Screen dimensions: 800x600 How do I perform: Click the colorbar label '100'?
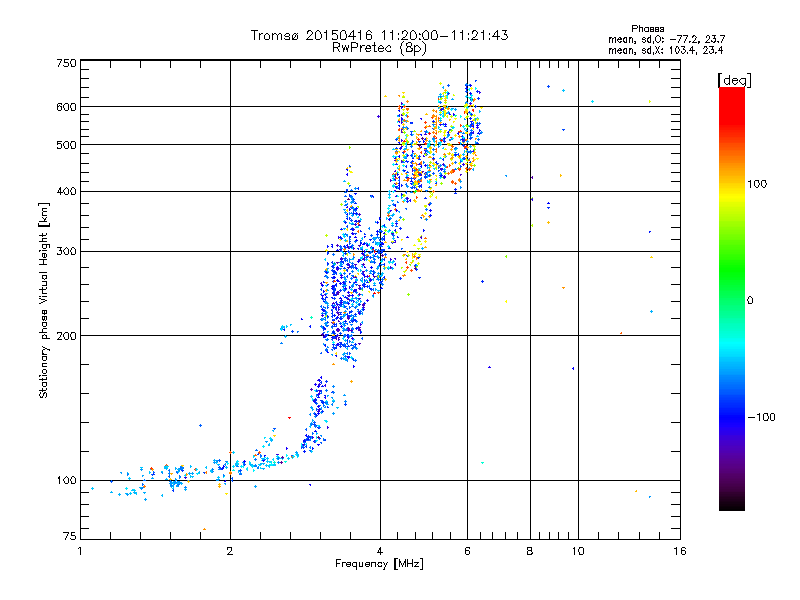point(757,184)
